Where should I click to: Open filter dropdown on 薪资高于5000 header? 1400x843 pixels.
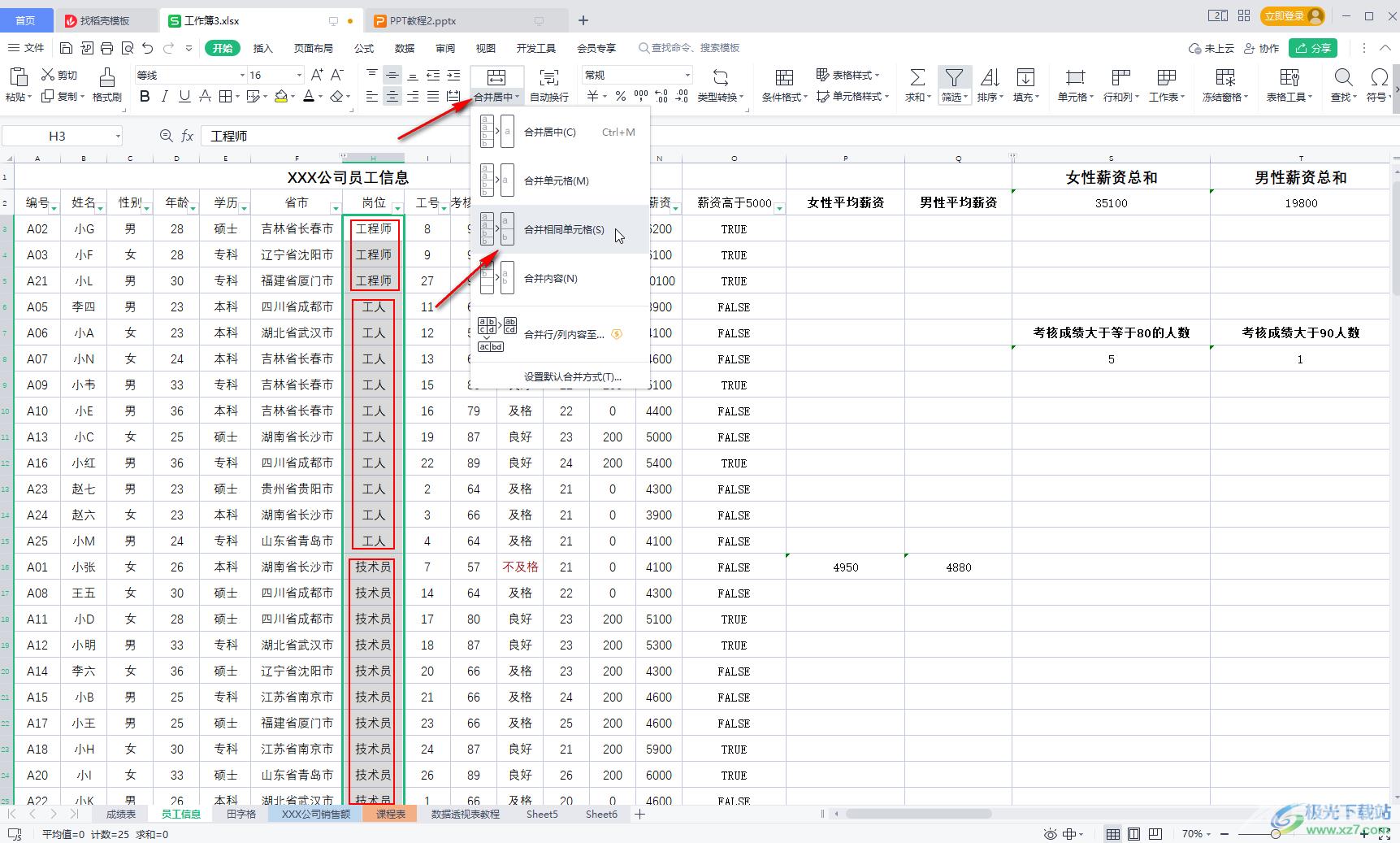pyautogui.click(x=779, y=208)
